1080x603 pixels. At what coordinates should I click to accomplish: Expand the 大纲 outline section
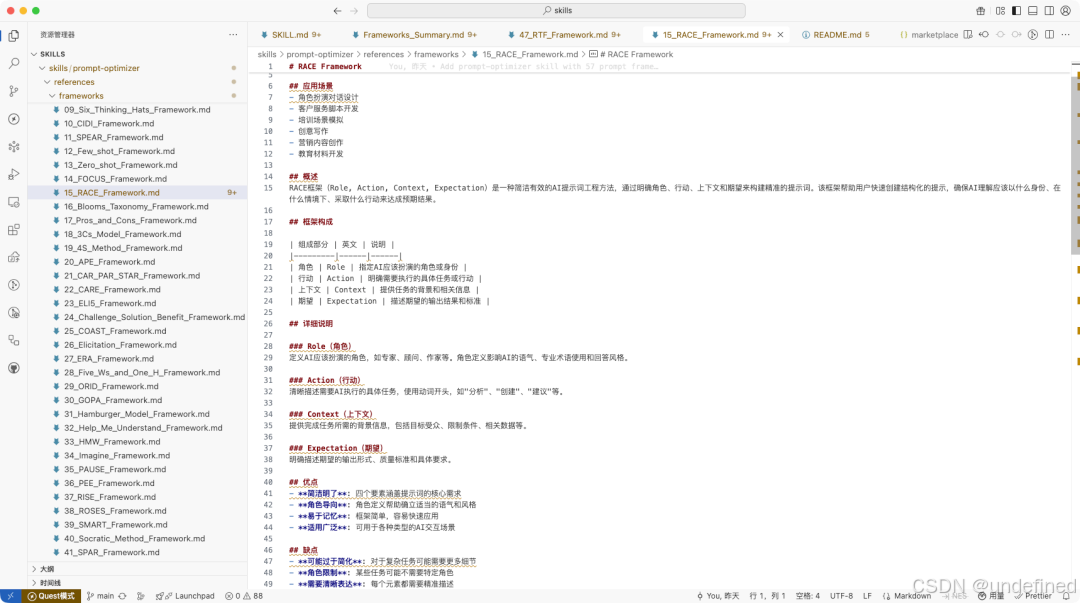(x=43, y=569)
